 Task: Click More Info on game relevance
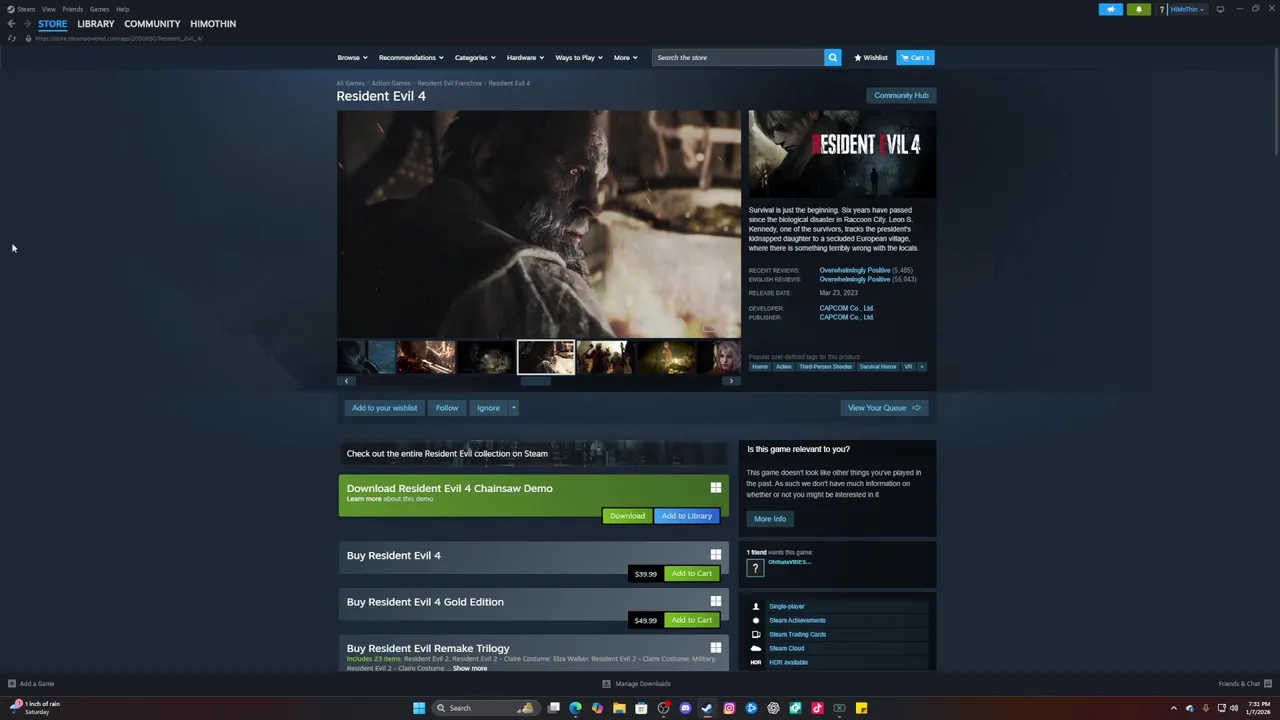click(770, 519)
